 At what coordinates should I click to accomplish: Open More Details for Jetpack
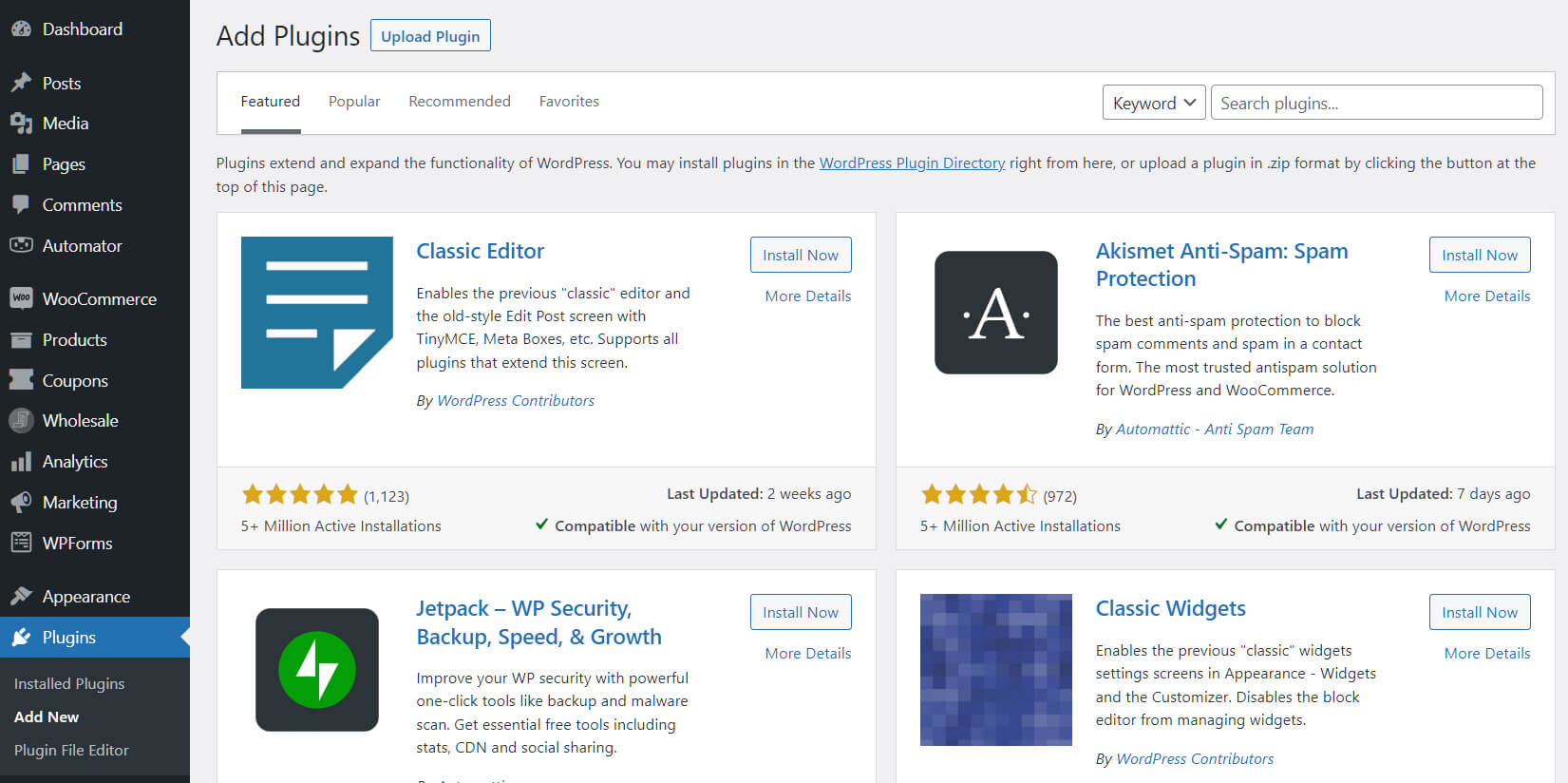(808, 653)
